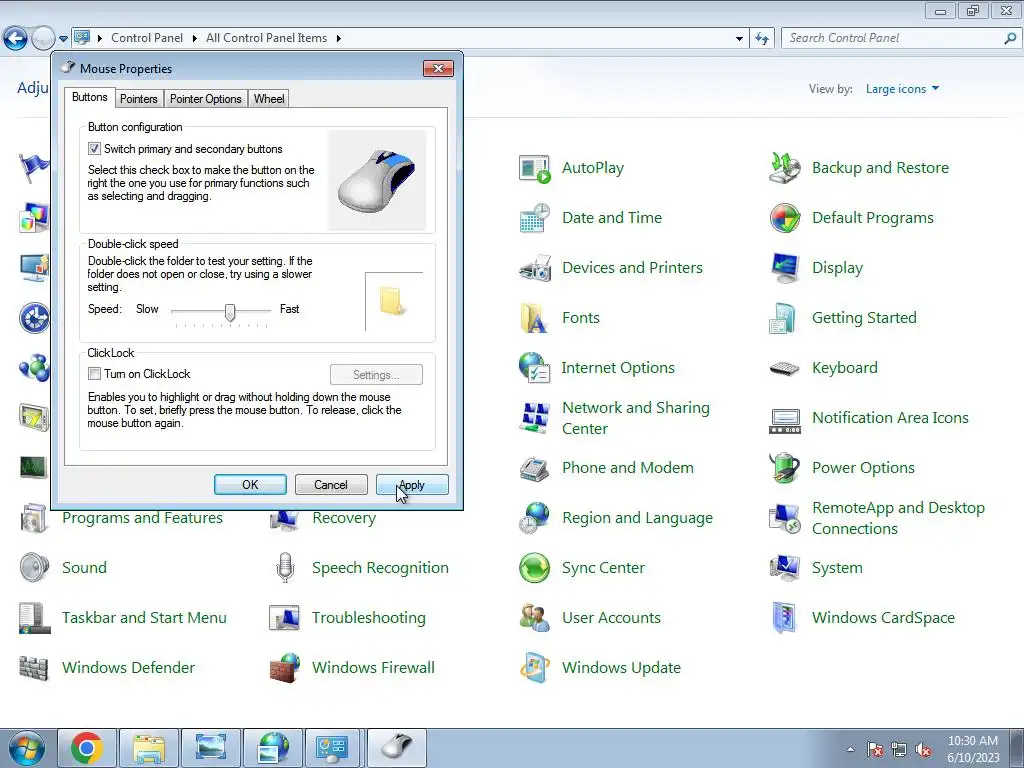Click OK in Mouse Properties
The height and width of the screenshot is (768, 1024).
click(x=250, y=485)
